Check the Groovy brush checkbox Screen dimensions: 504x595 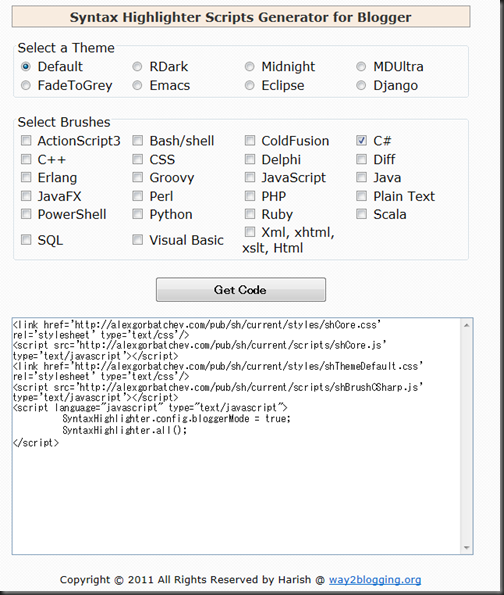coord(137,177)
